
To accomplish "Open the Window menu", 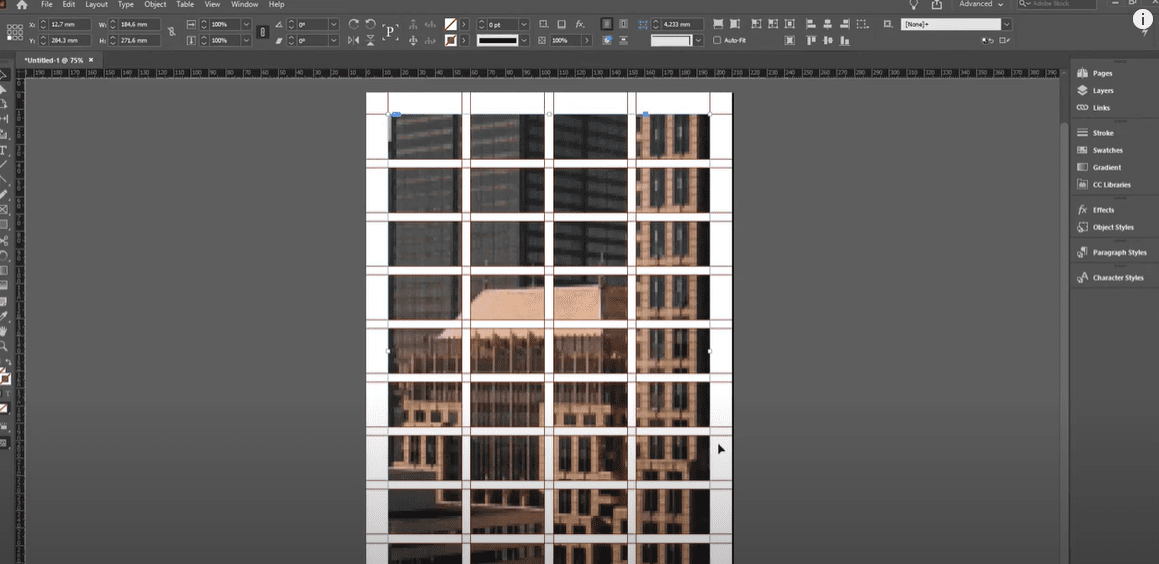I will click(x=244, y=4).
